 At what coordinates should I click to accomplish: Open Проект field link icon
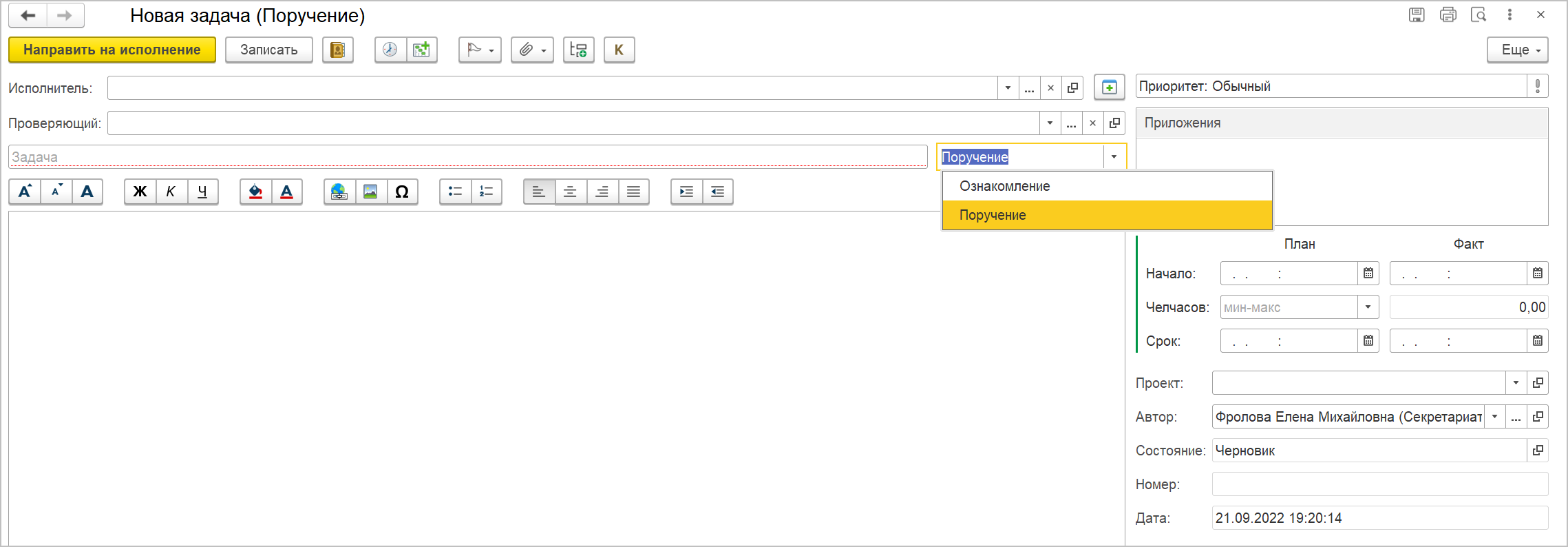point(1538,382)
